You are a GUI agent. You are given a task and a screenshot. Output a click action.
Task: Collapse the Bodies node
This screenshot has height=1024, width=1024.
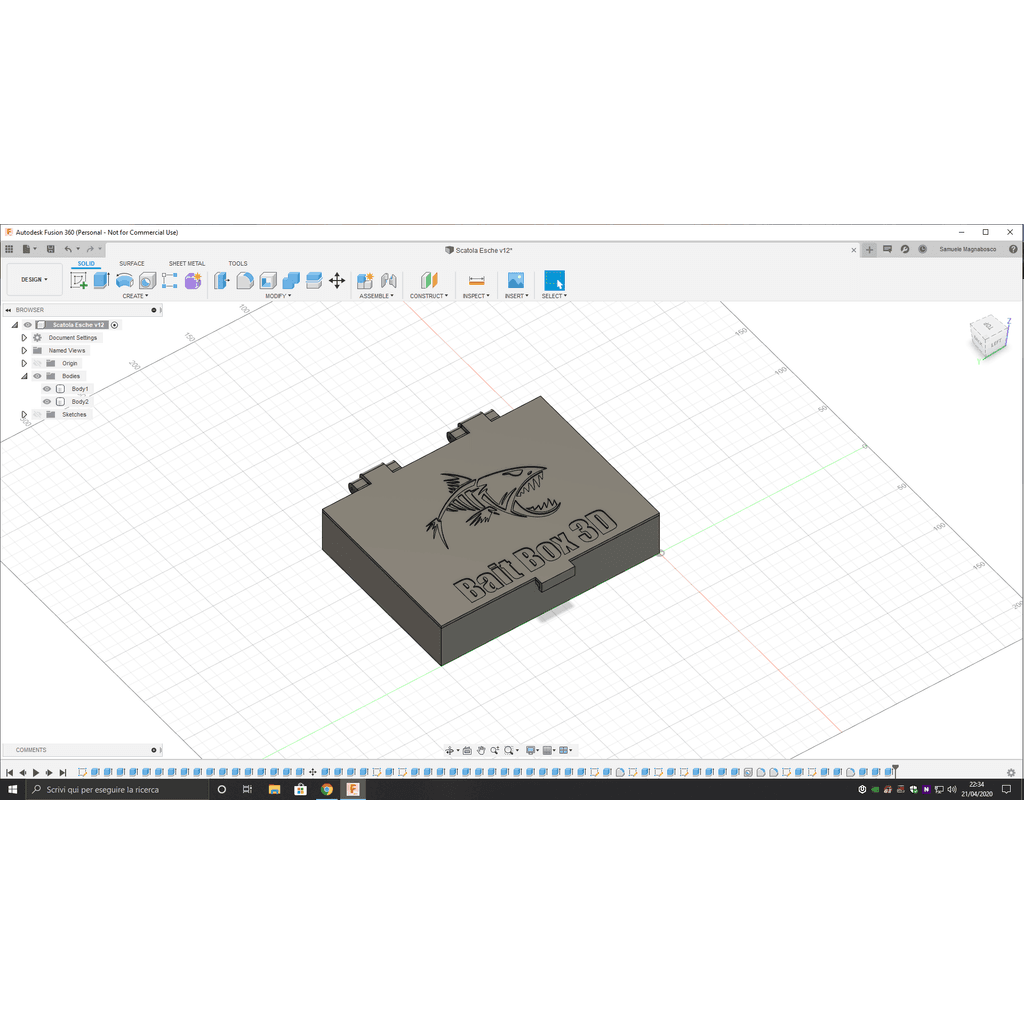[x=24, y=376]
